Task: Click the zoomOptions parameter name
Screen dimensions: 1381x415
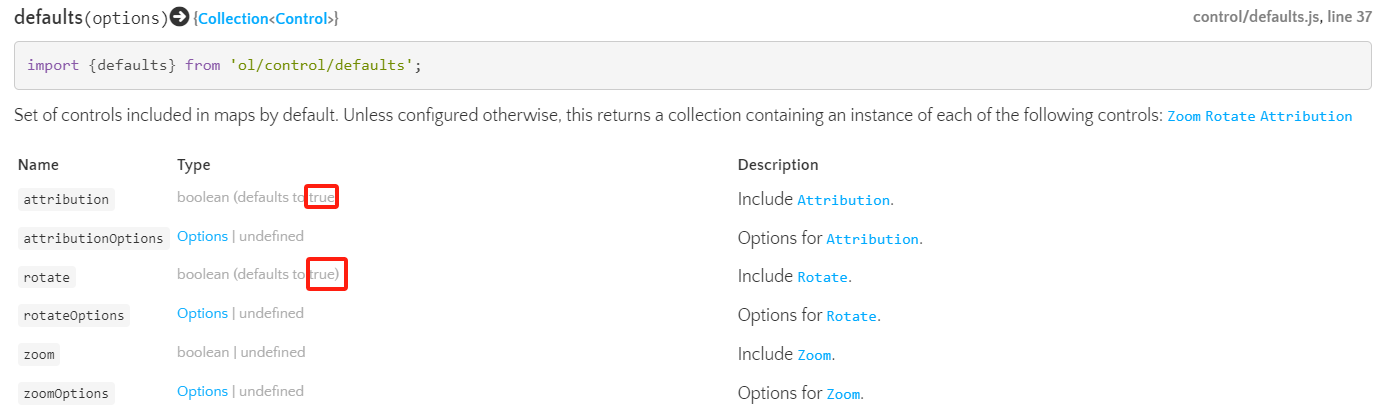Action: point(66,393)
